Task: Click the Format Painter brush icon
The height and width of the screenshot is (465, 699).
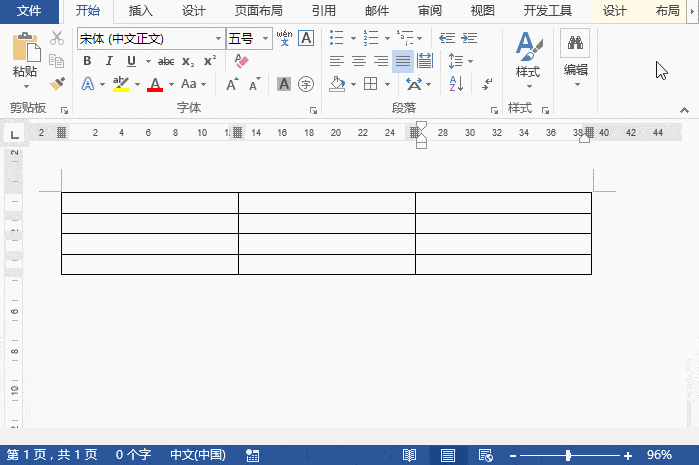Action: point(57,84)
